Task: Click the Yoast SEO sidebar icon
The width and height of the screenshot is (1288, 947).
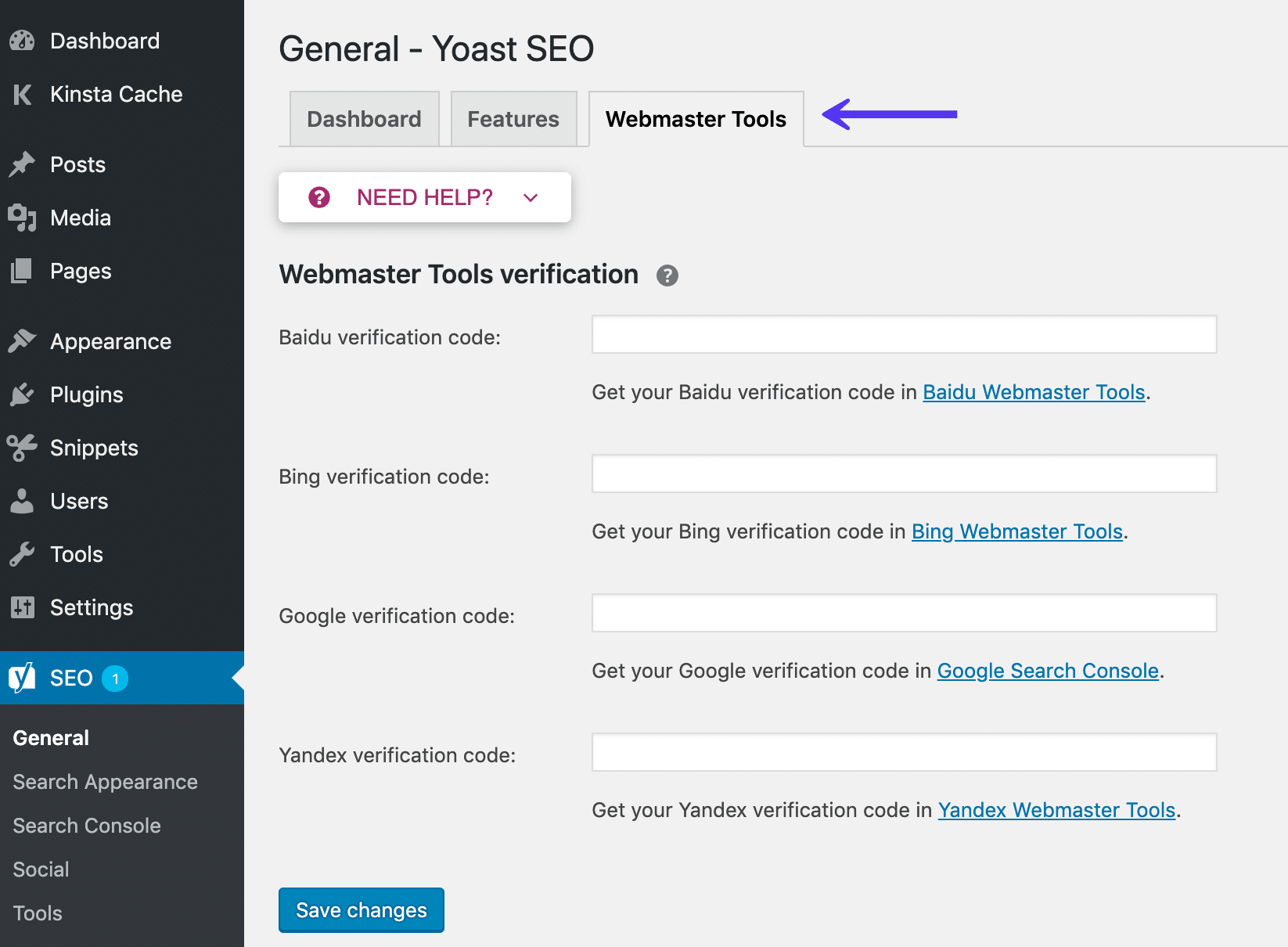Action: point(23,678)
